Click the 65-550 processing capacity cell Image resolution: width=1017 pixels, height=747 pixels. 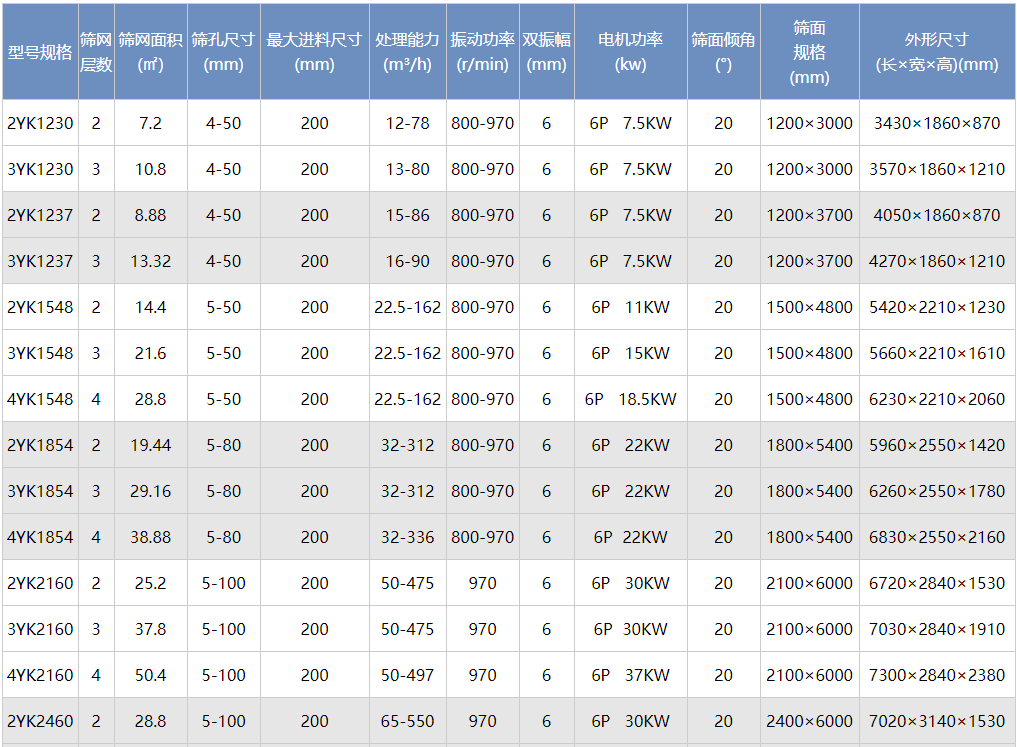click(407, 722)
